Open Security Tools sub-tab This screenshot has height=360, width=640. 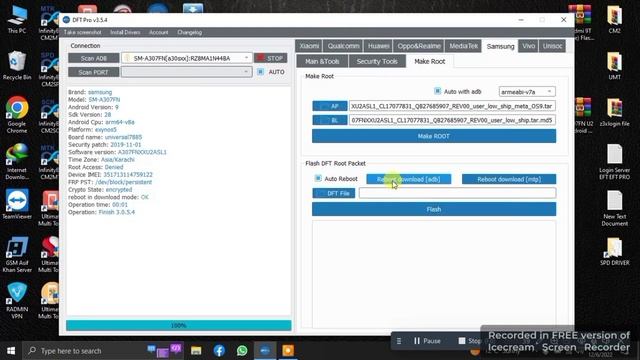pos(377,61)
